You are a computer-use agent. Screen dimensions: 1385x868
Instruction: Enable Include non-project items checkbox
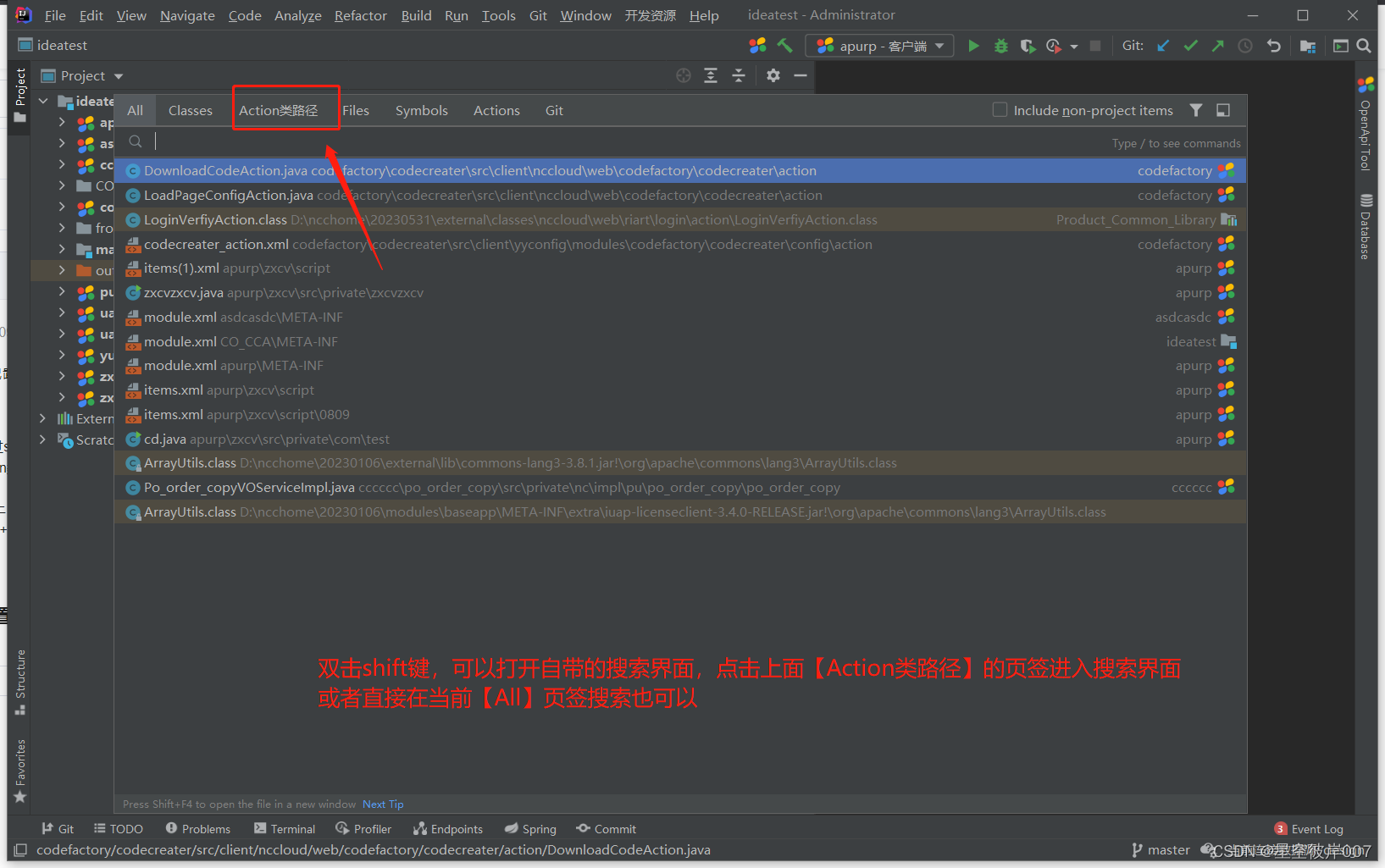[x=1000, y=110]
